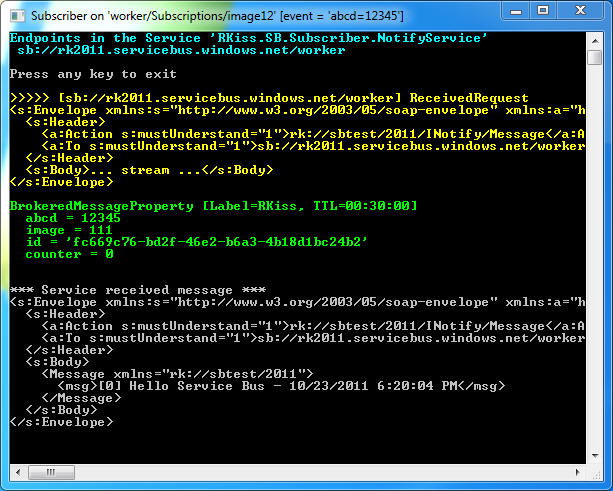Click the horizontal scrollbar thumb
The height and width of the screenshot is (491, 613).
[x=51, y=472]
